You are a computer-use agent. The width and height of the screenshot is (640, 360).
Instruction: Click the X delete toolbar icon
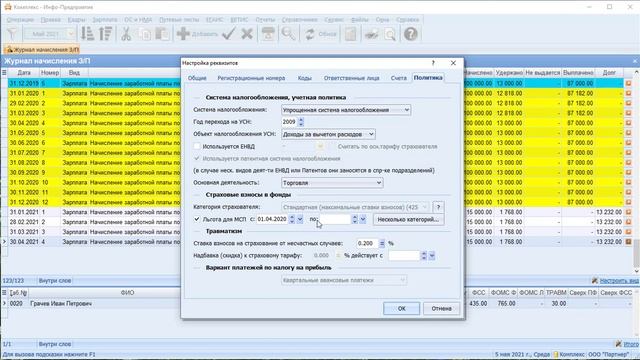tap(247, 34)
